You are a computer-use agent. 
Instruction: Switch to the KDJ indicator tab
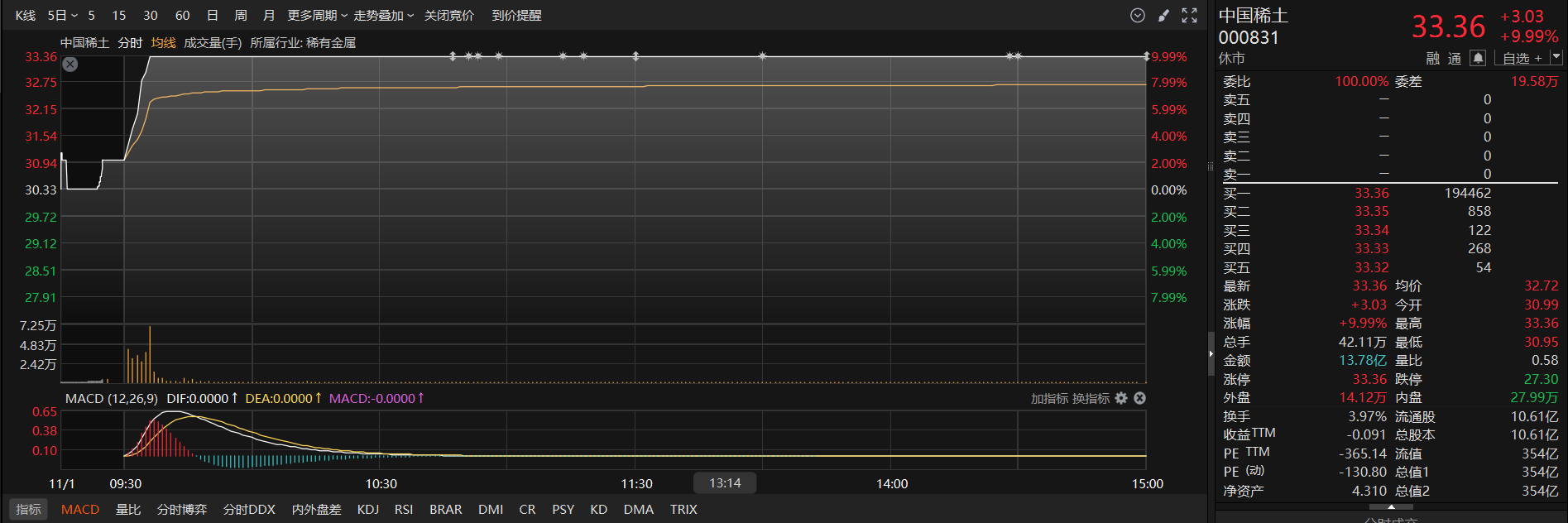point(368,510)
